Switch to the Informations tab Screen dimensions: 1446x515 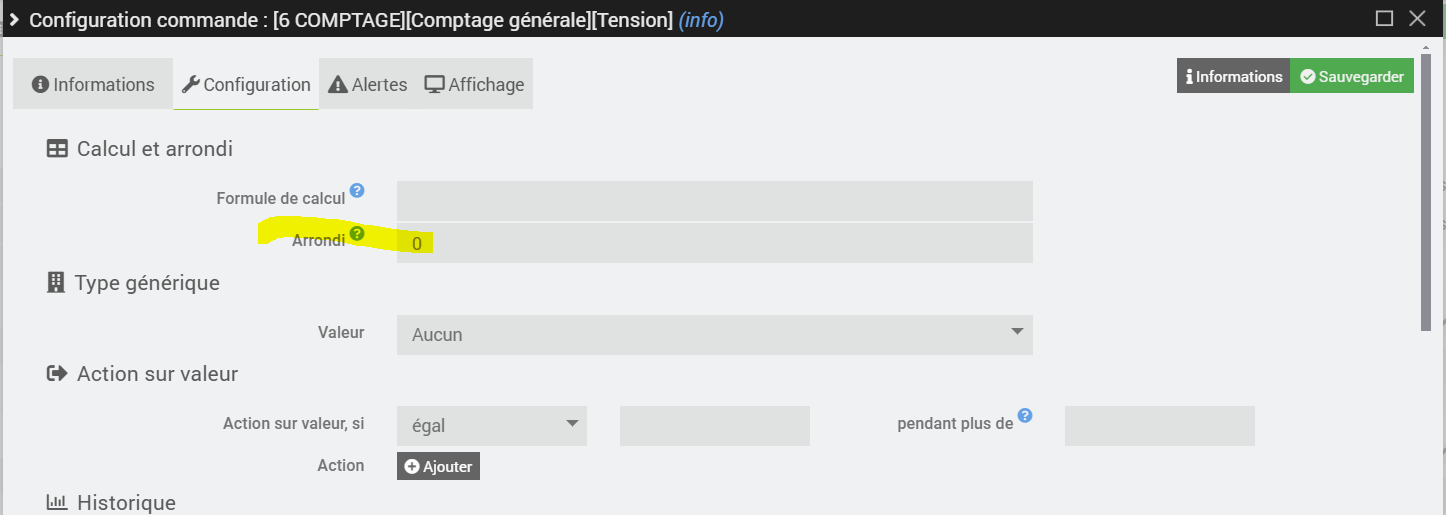coord(93,85)
